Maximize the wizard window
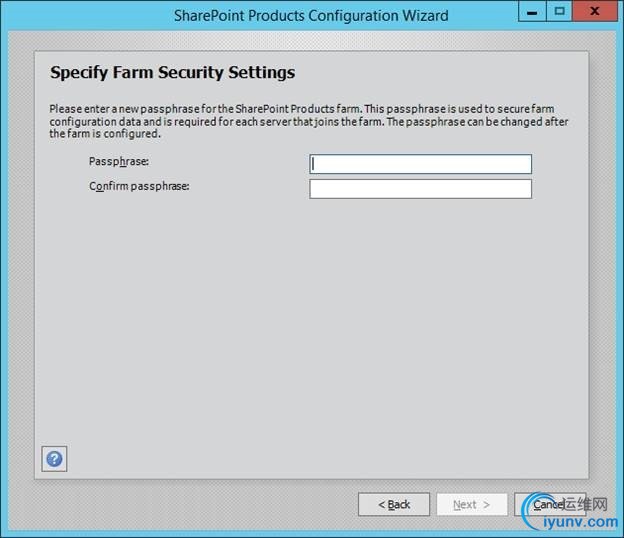 559,11
